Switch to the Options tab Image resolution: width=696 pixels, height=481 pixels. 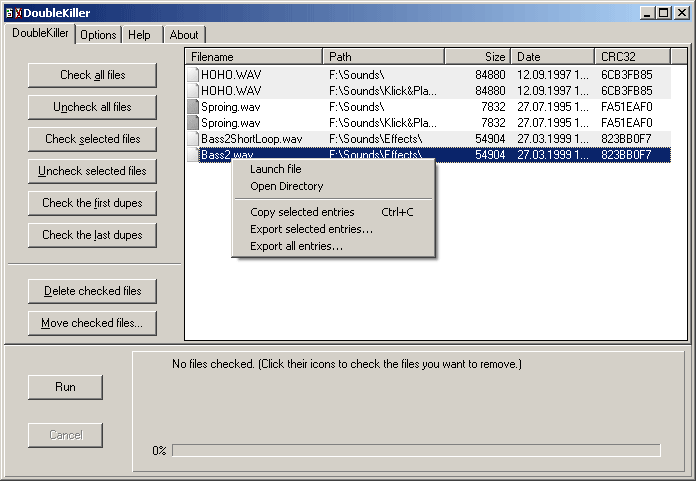point(98,35)
